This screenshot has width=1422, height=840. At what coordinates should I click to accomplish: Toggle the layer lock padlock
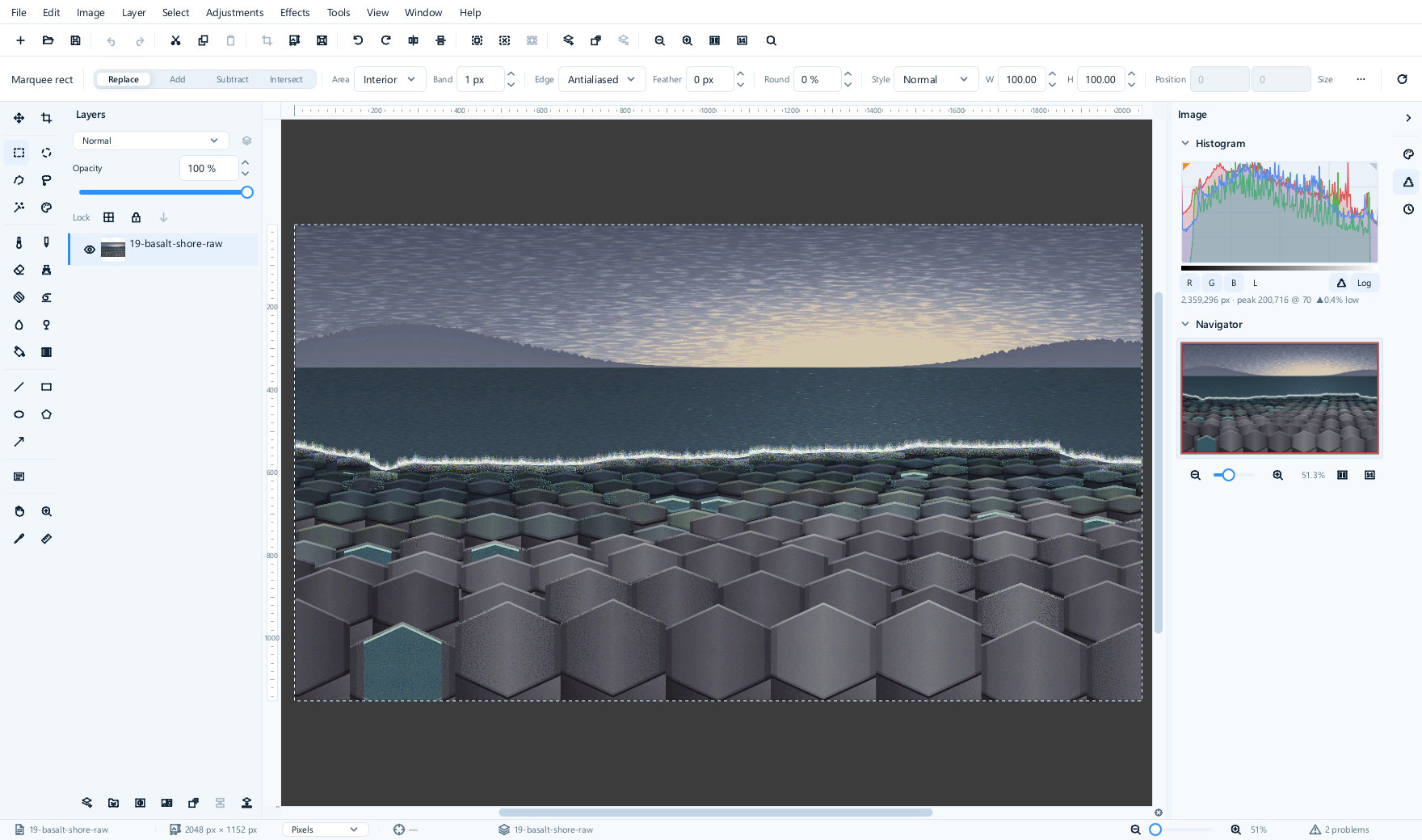(136, 217)
